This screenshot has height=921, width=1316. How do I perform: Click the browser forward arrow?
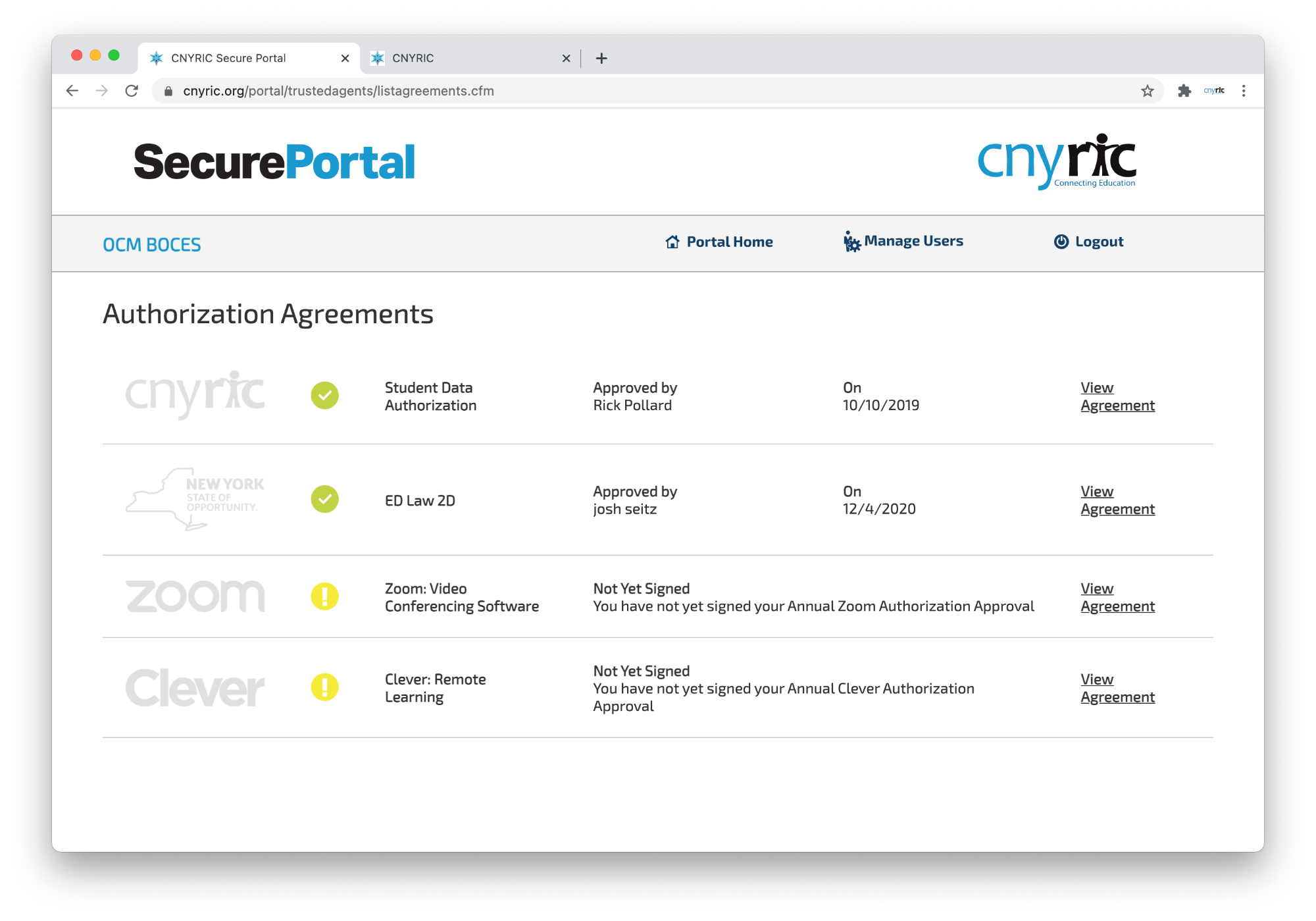tap(102, 91)
